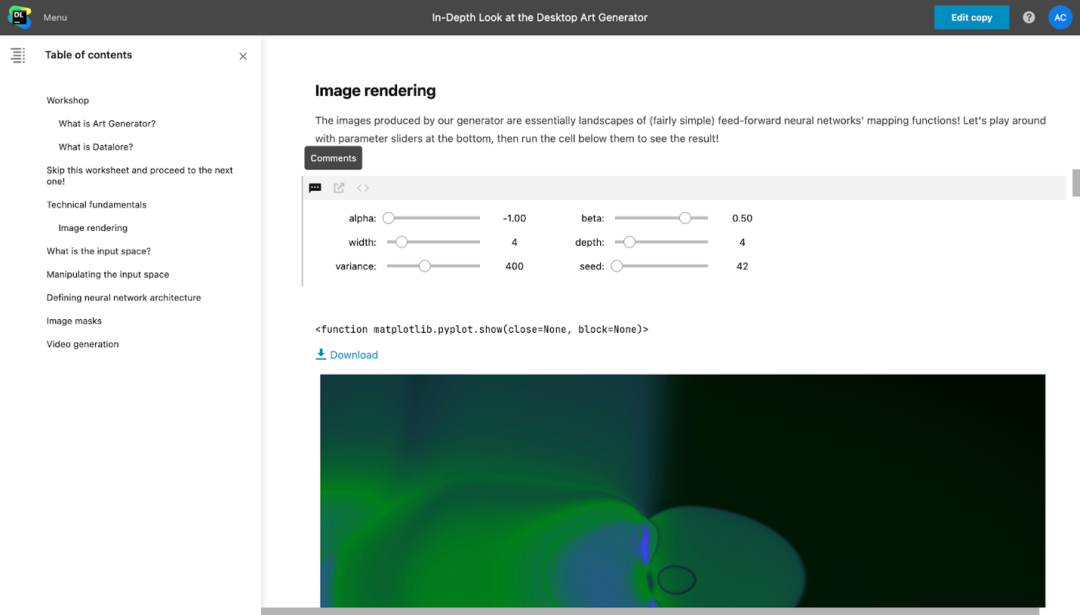The height and width of the screenshot is (615, 1080).
Task: Click the alpha value -1.00
Action: [x=514, y=218]
